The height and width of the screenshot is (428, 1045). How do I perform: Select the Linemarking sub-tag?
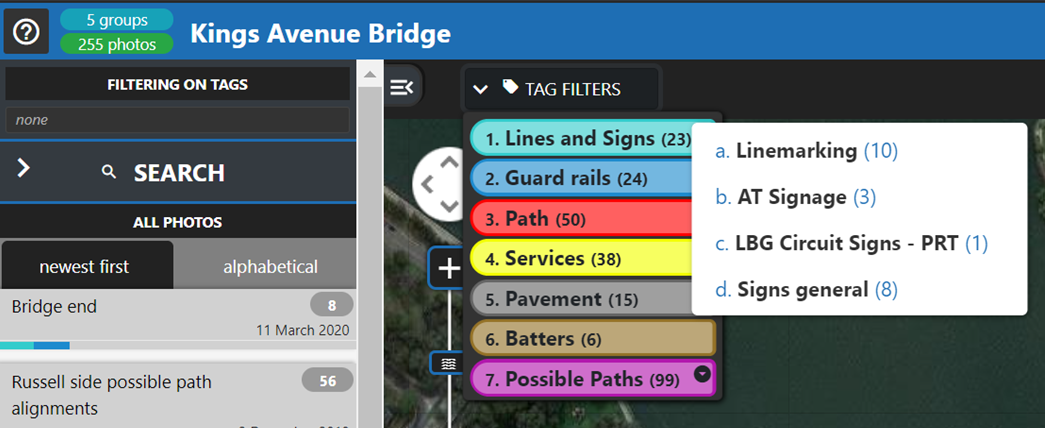coord(797,151)
